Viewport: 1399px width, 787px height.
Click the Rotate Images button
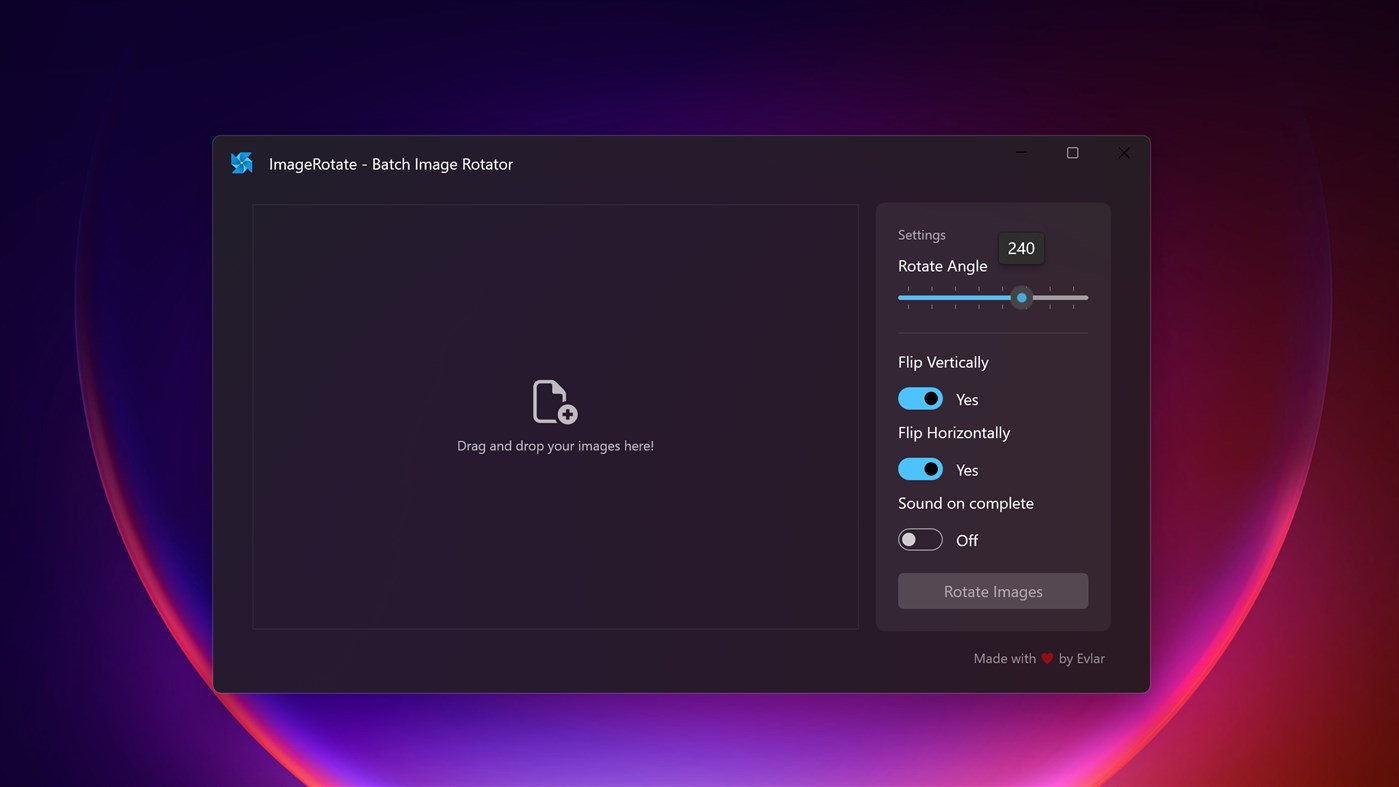coord(992,591)
